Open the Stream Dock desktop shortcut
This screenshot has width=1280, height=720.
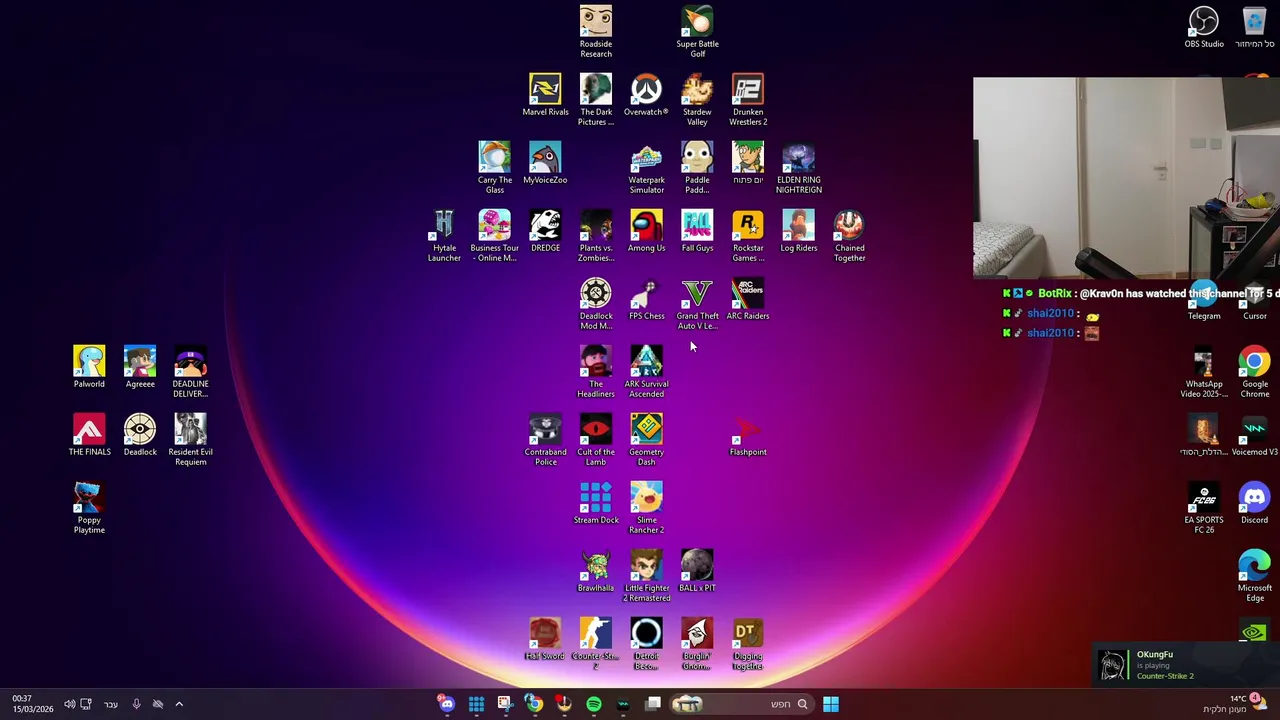[x=596, y=503]
